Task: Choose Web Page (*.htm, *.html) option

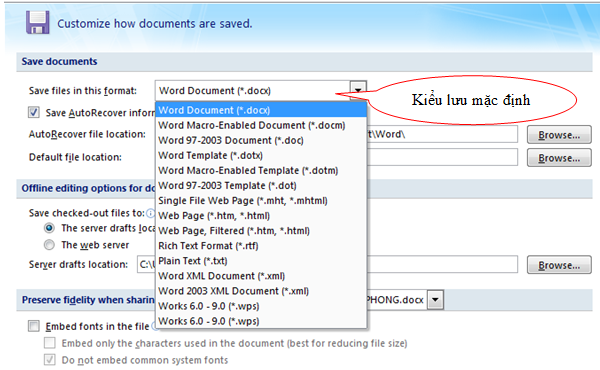Action: click(x=261, y=216)
